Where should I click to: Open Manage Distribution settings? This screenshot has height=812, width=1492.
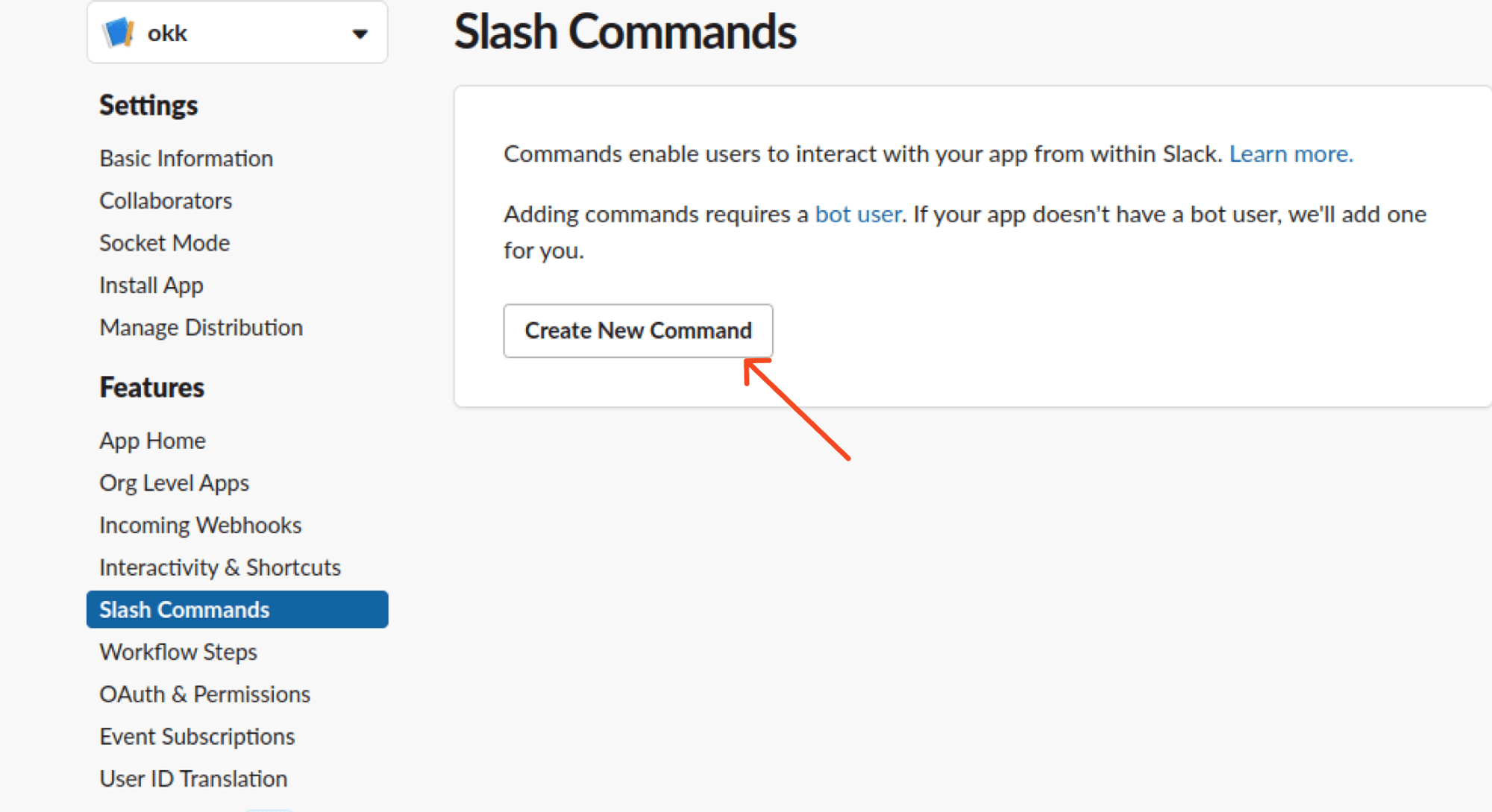click(x=201, y=327)
